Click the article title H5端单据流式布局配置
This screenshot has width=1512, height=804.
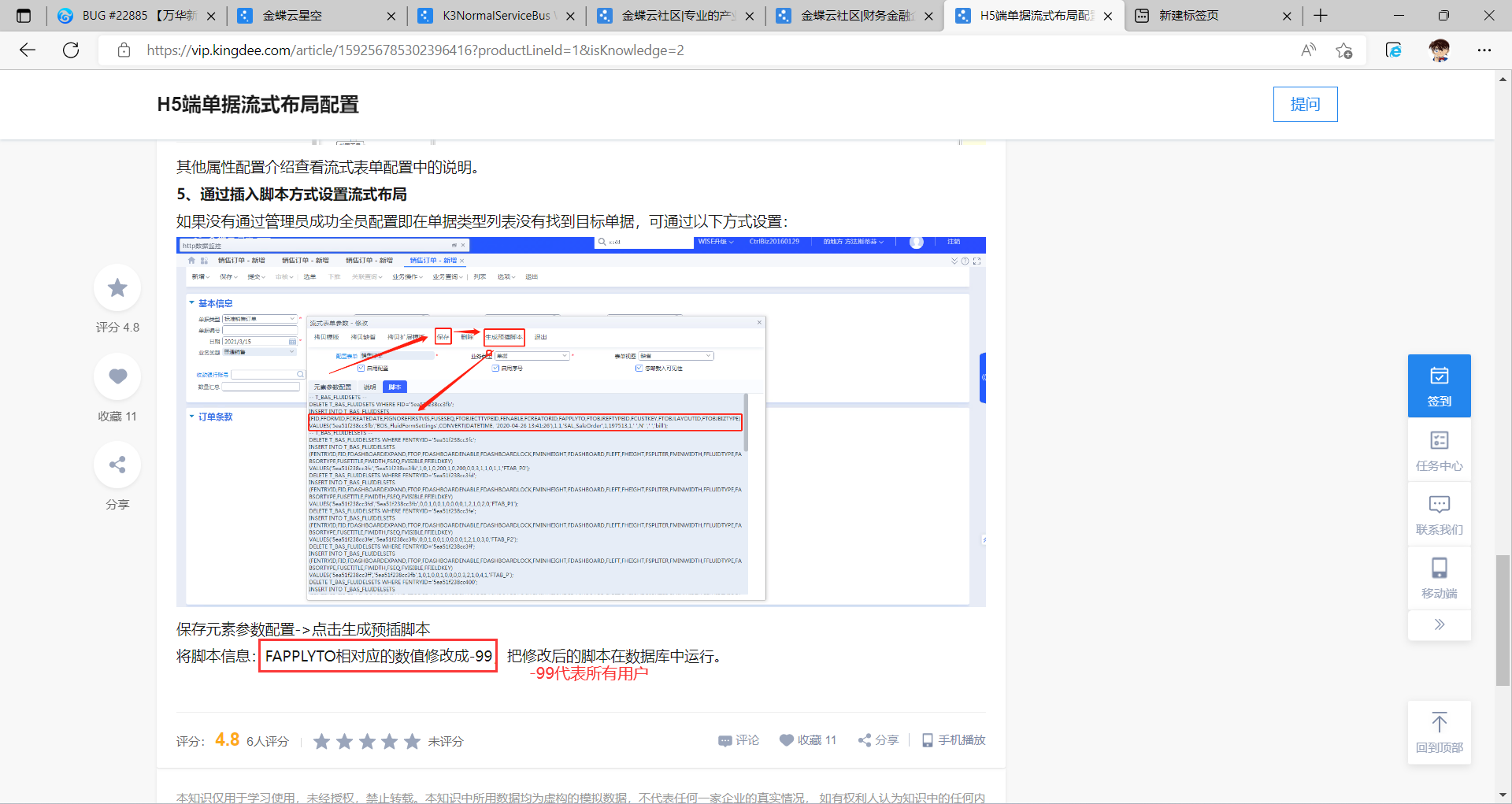(258, 105)
